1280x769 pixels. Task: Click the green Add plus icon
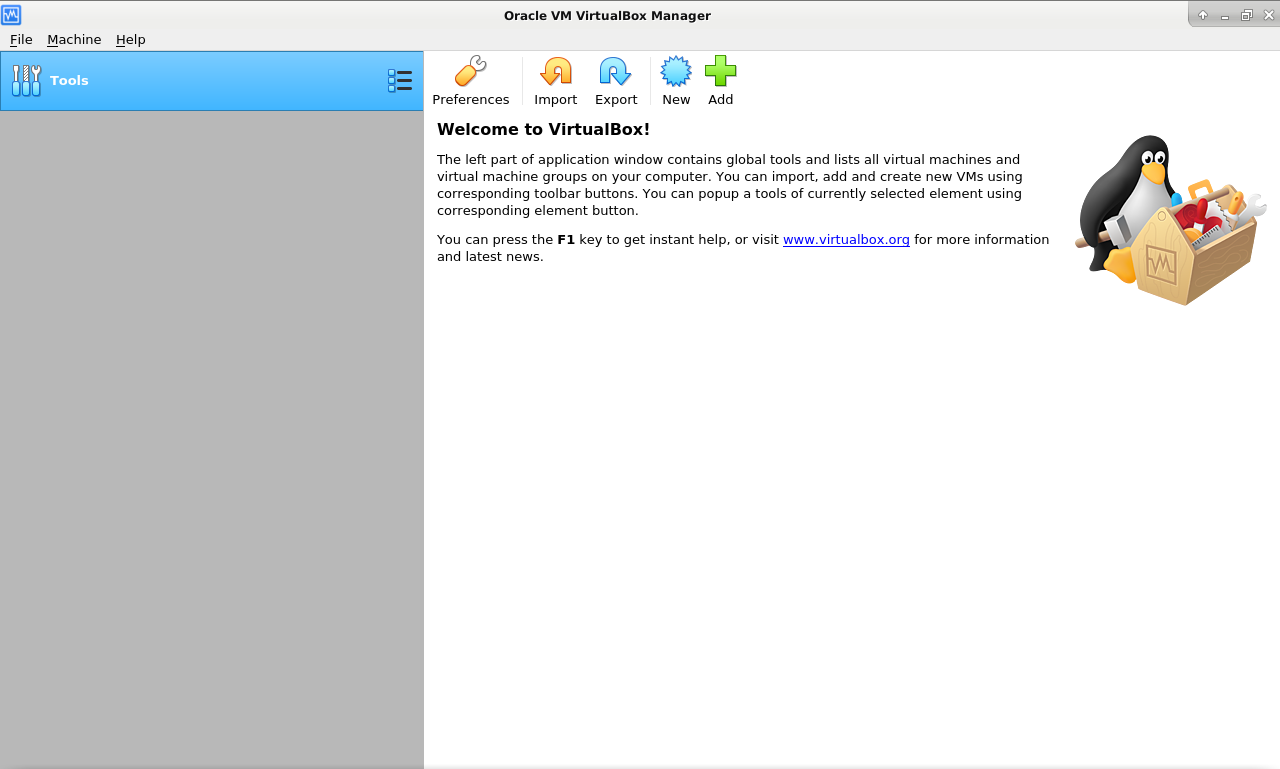(720, 72)
